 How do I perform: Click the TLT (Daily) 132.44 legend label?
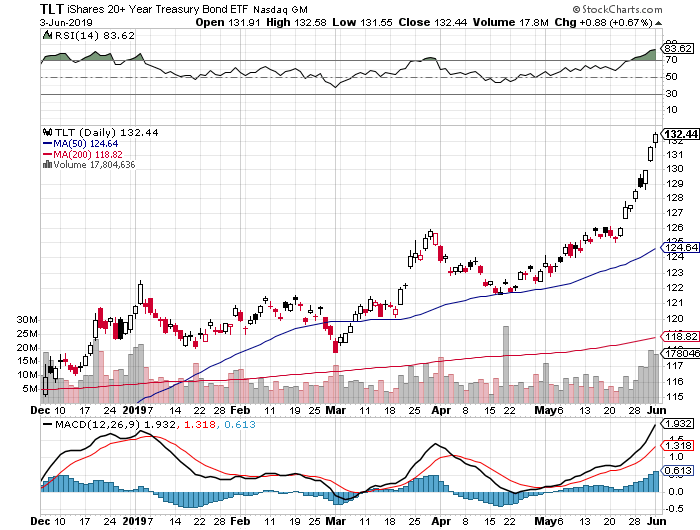click(106, 133)
